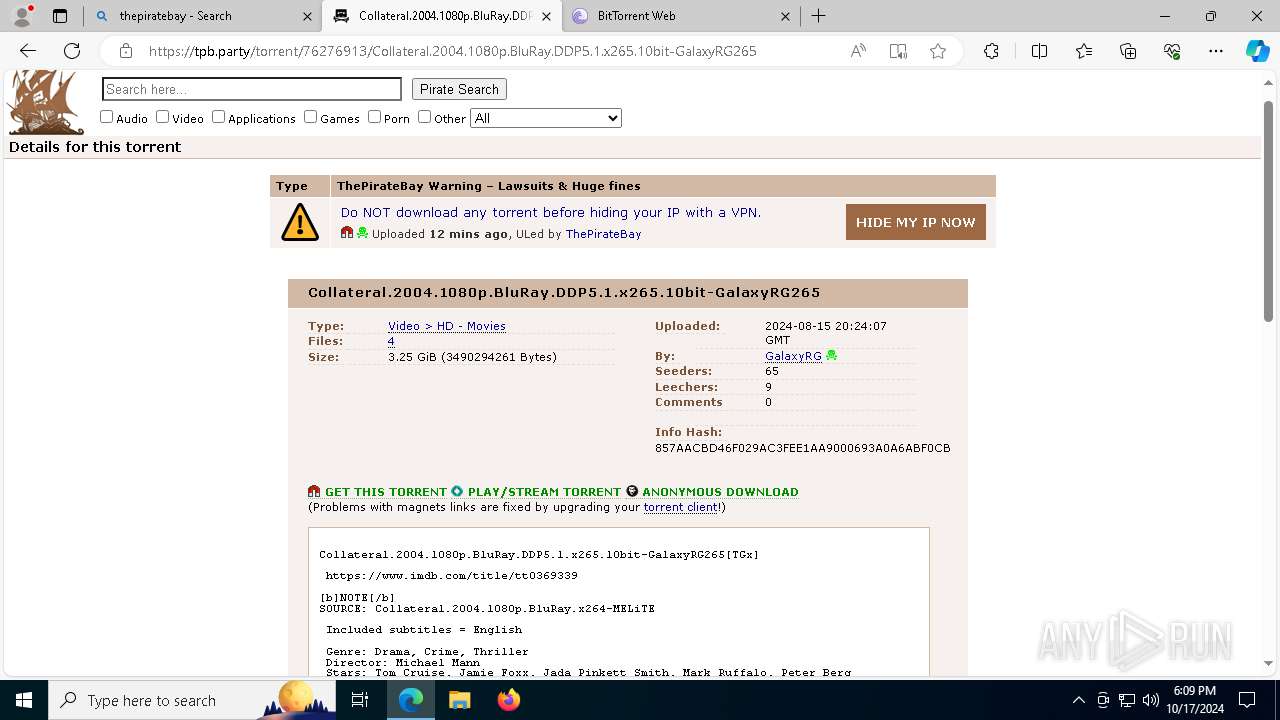1280x720 pixels.
Task: Open volume icon in system tray
Action: coord(1150,700)
